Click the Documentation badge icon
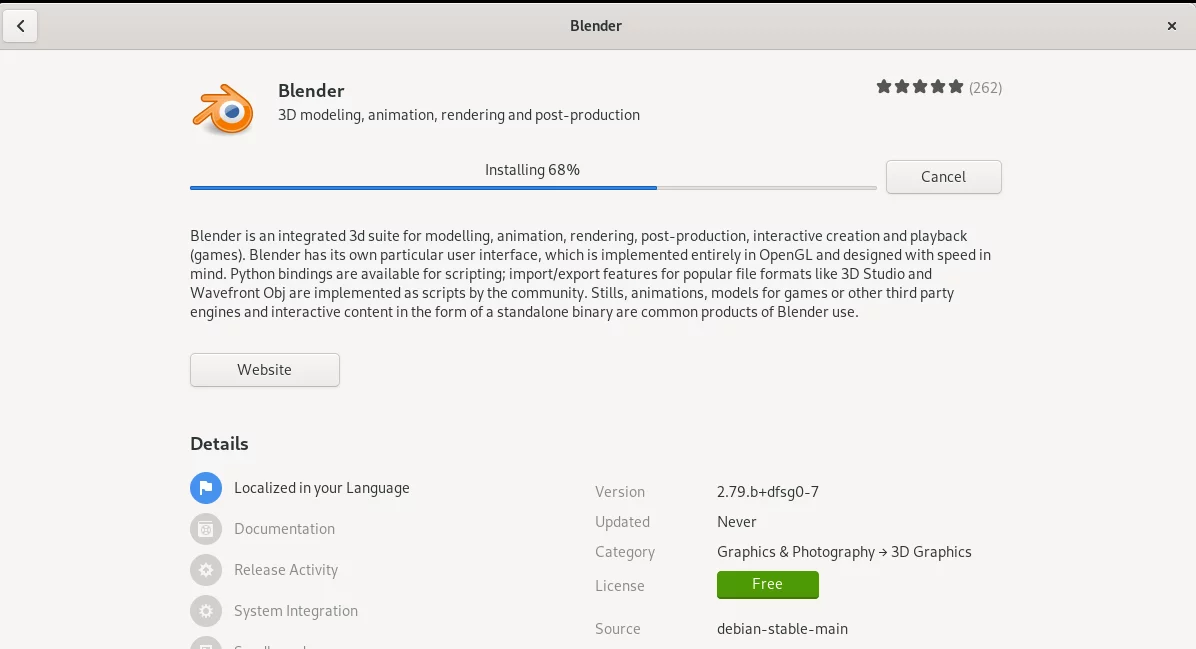 point(206,529)
